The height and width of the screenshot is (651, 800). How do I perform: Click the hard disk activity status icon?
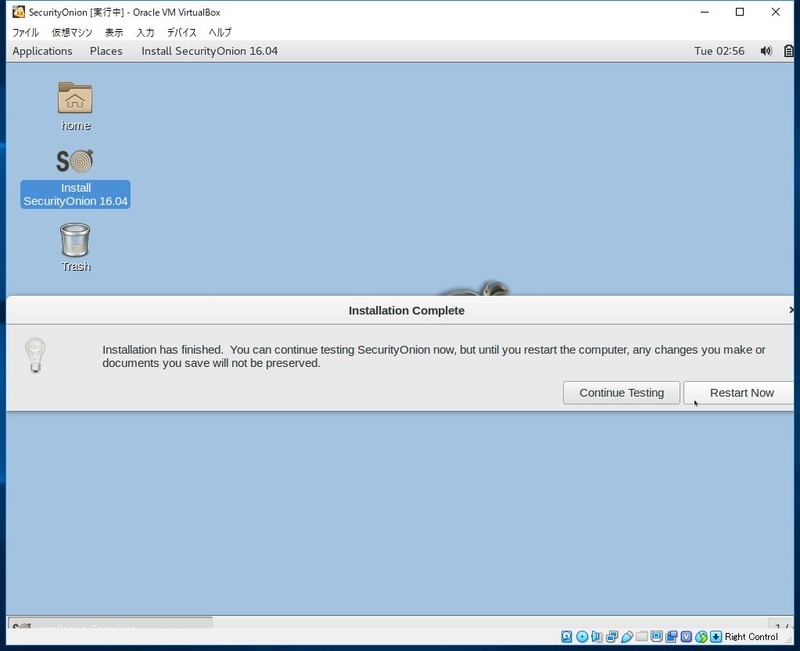pyautogui.click(x=566, y=636)
